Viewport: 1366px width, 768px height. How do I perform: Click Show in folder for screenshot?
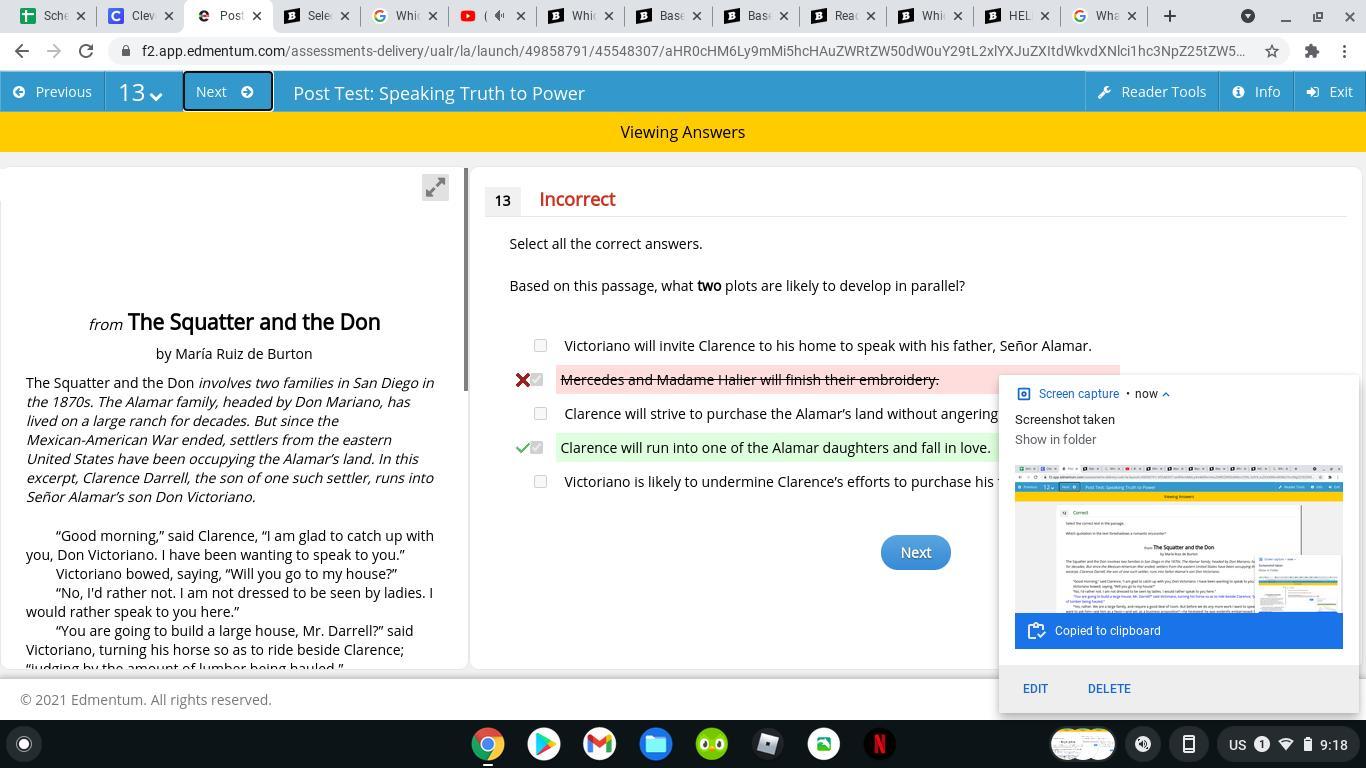point(1055,440)
